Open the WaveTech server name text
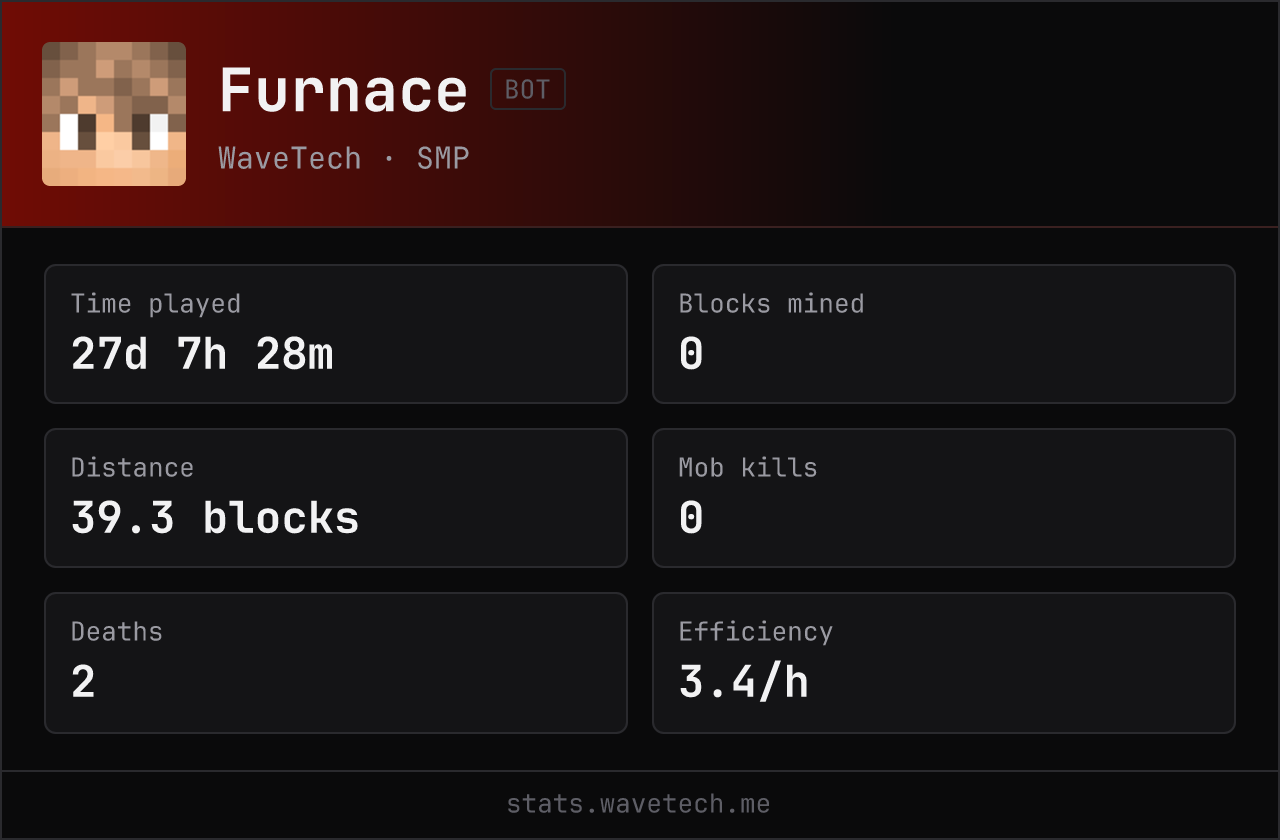 point(290,158)
